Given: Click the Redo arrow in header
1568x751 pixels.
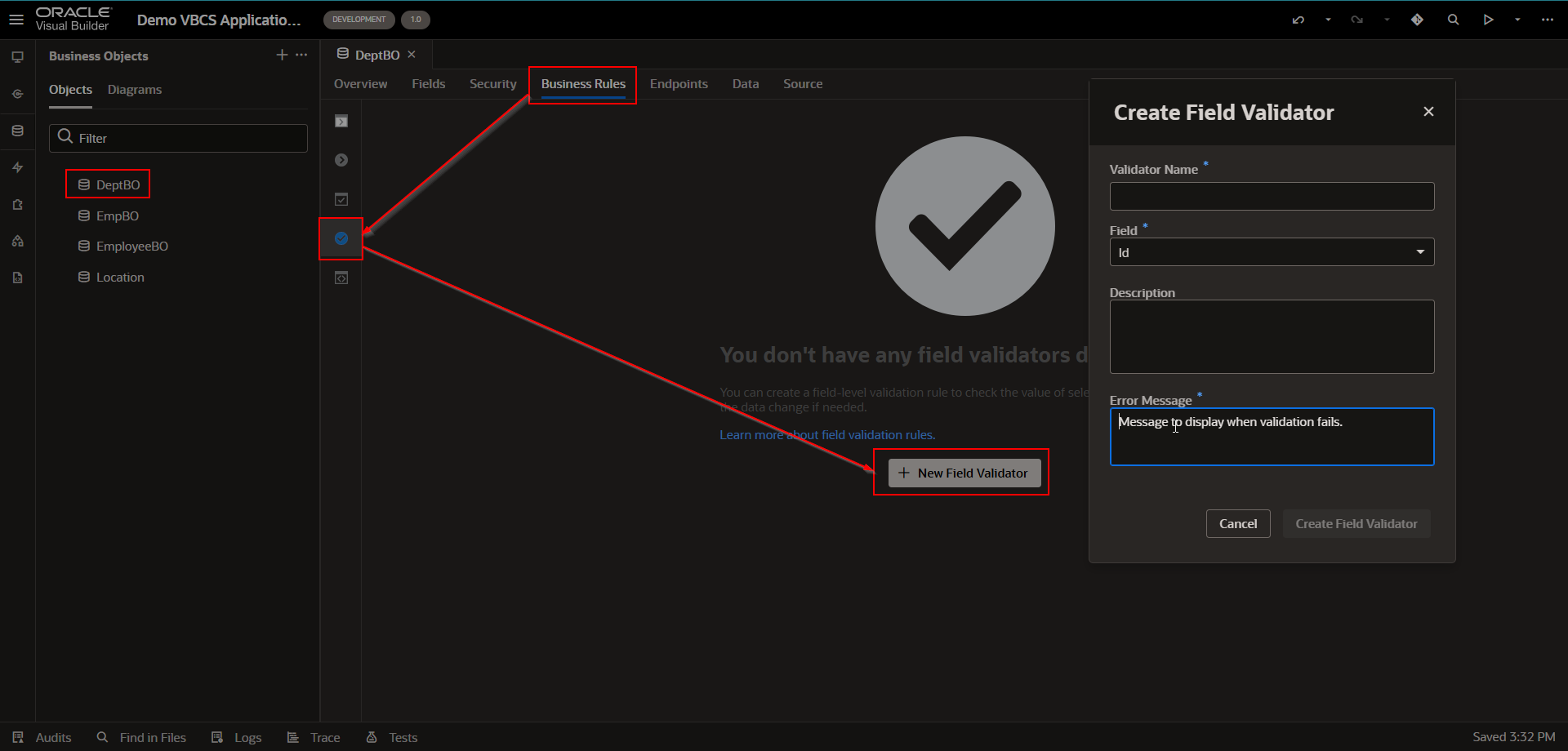Looking at the screenshot, I should [x=1357, y=20].
